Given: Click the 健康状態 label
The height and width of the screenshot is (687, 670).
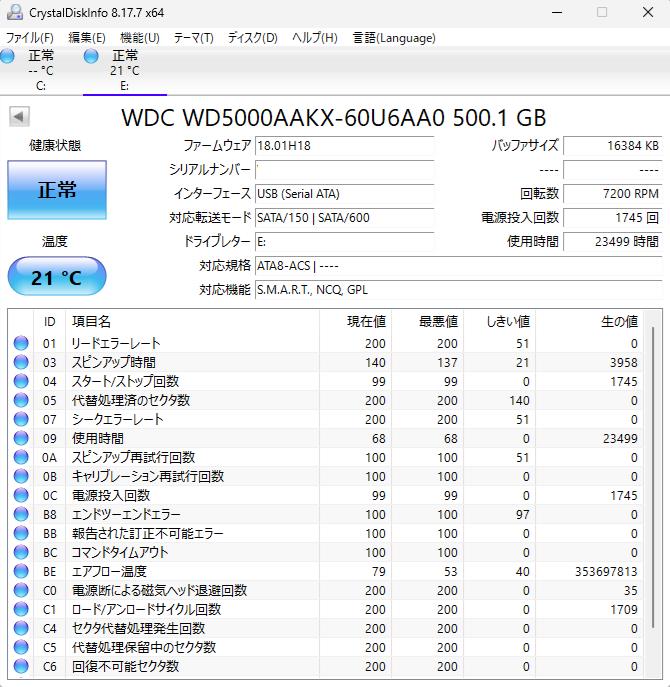Looking at the screenshot, I should (x=55, y=145).
